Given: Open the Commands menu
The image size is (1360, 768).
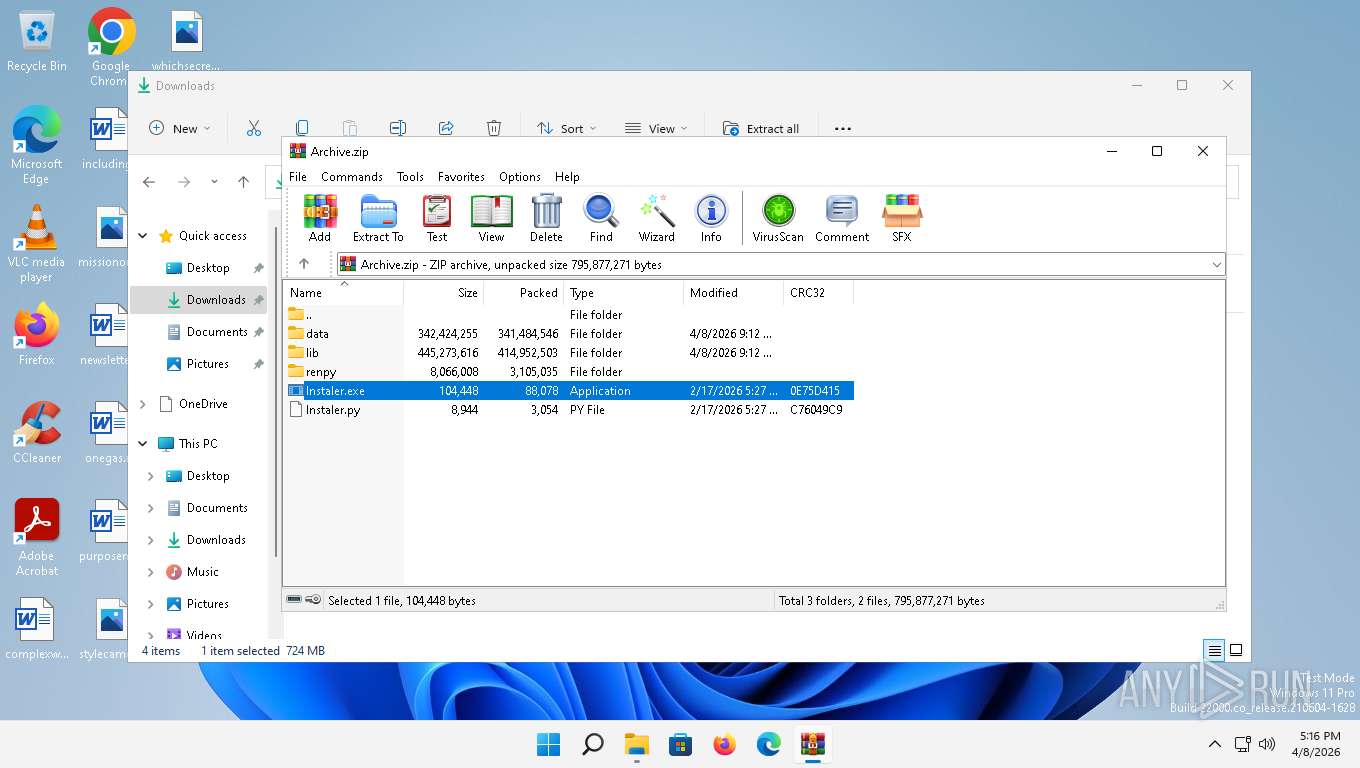Looking at the screenshot, I should [x=352, y=177].
